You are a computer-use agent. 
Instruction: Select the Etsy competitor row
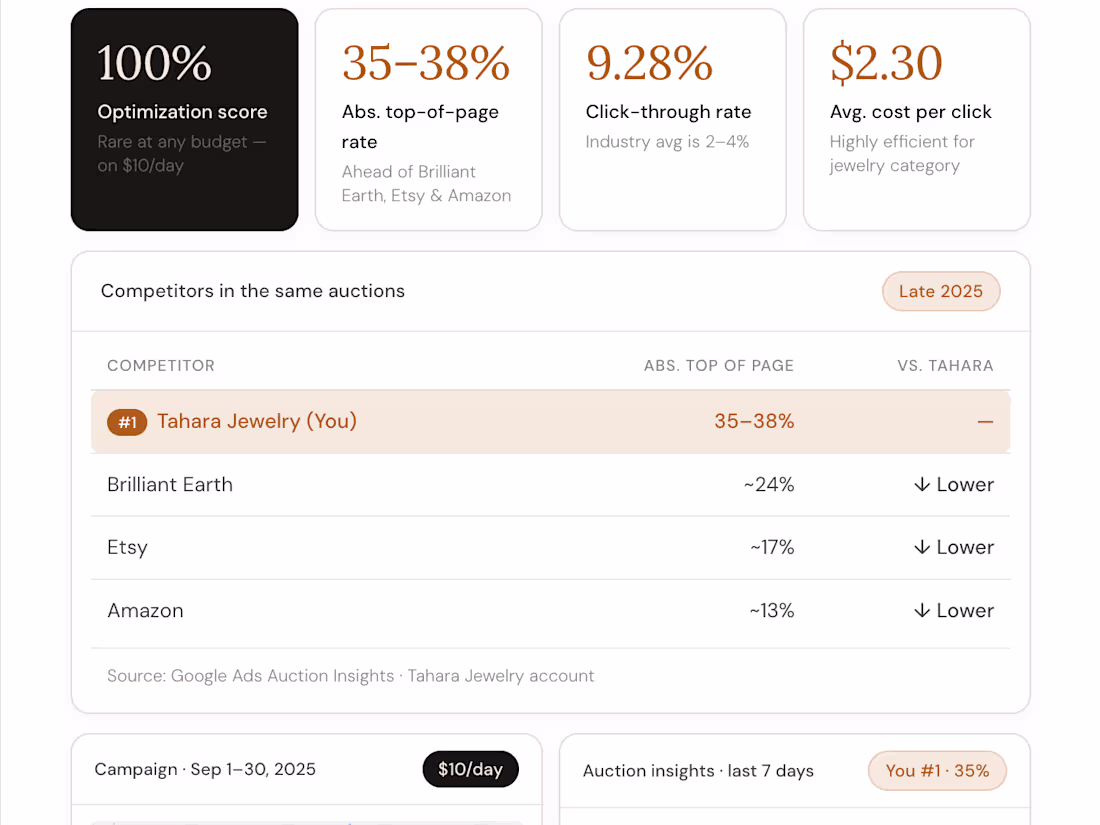click(x=551, y=547)
